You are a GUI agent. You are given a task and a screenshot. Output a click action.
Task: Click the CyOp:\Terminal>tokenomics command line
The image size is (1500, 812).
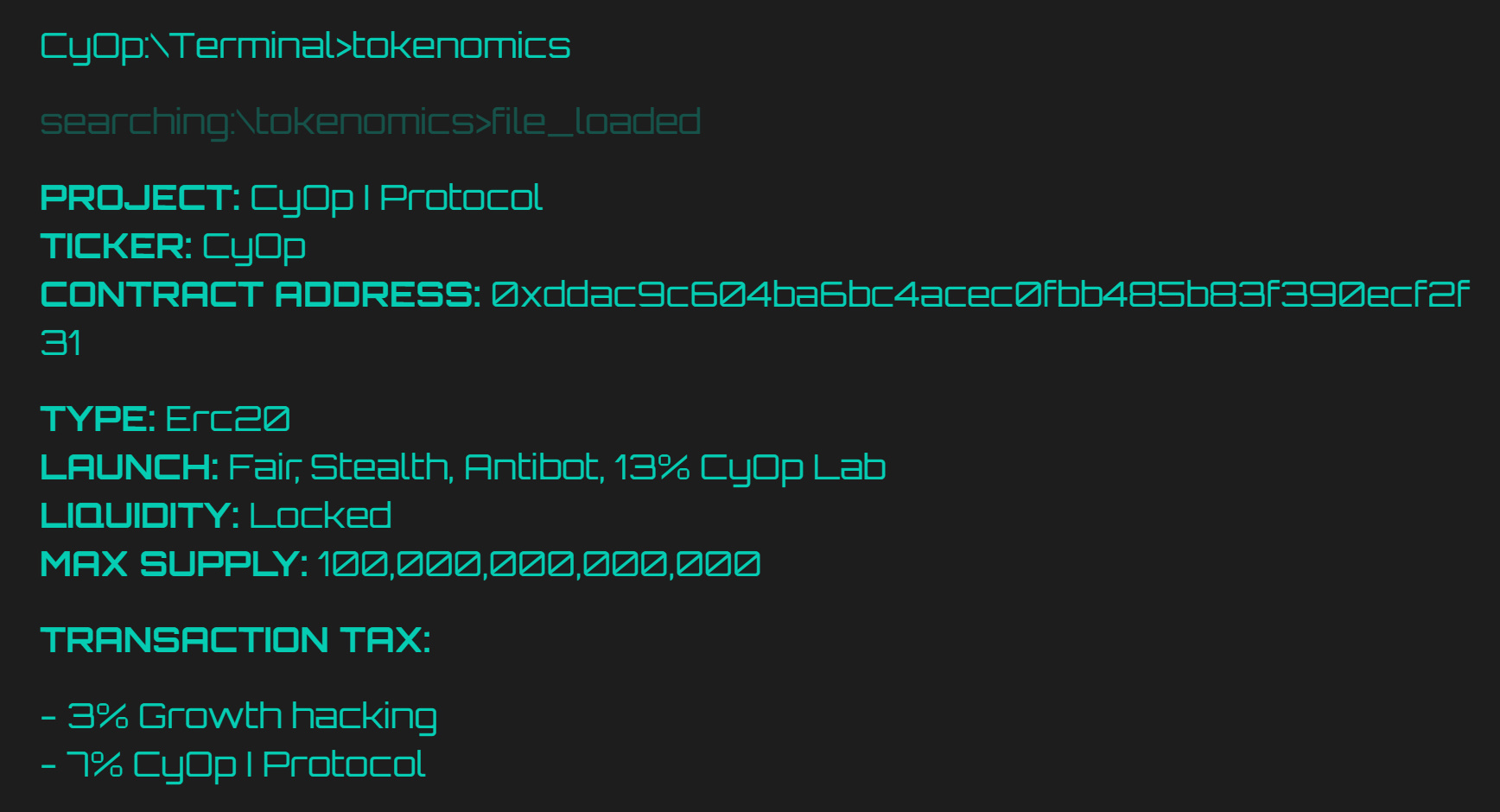click(305, 46)
